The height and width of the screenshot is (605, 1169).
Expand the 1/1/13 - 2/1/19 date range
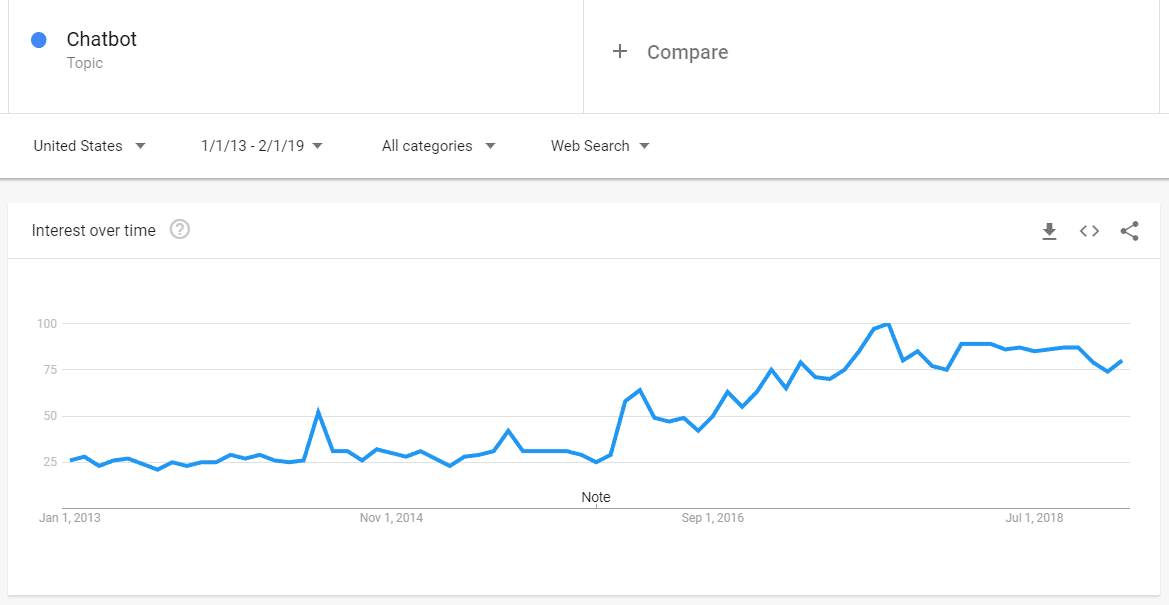(261, 146)
